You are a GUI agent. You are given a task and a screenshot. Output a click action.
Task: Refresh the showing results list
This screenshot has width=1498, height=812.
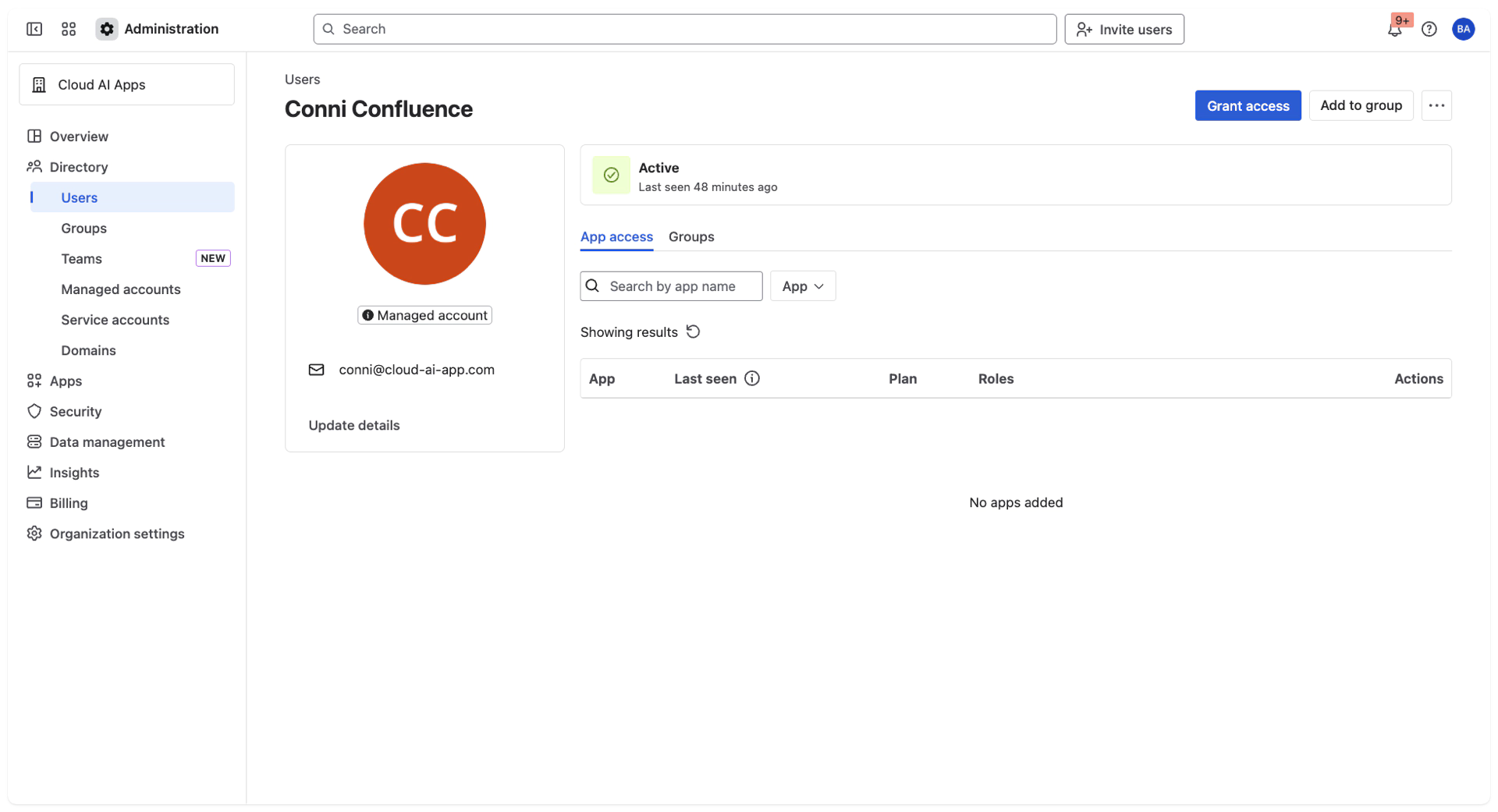coord(694,332)
